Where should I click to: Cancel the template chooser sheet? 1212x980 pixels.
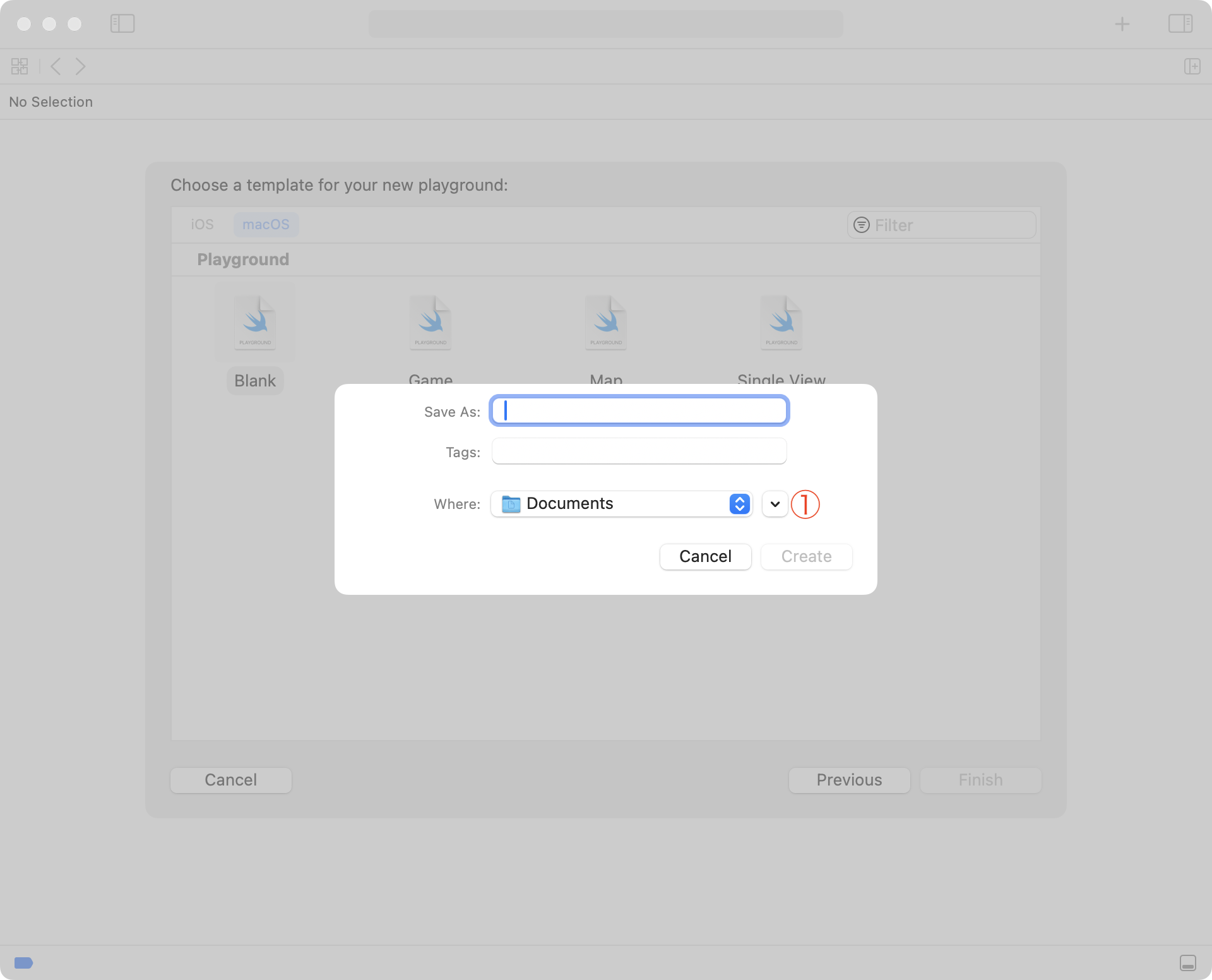230,780
